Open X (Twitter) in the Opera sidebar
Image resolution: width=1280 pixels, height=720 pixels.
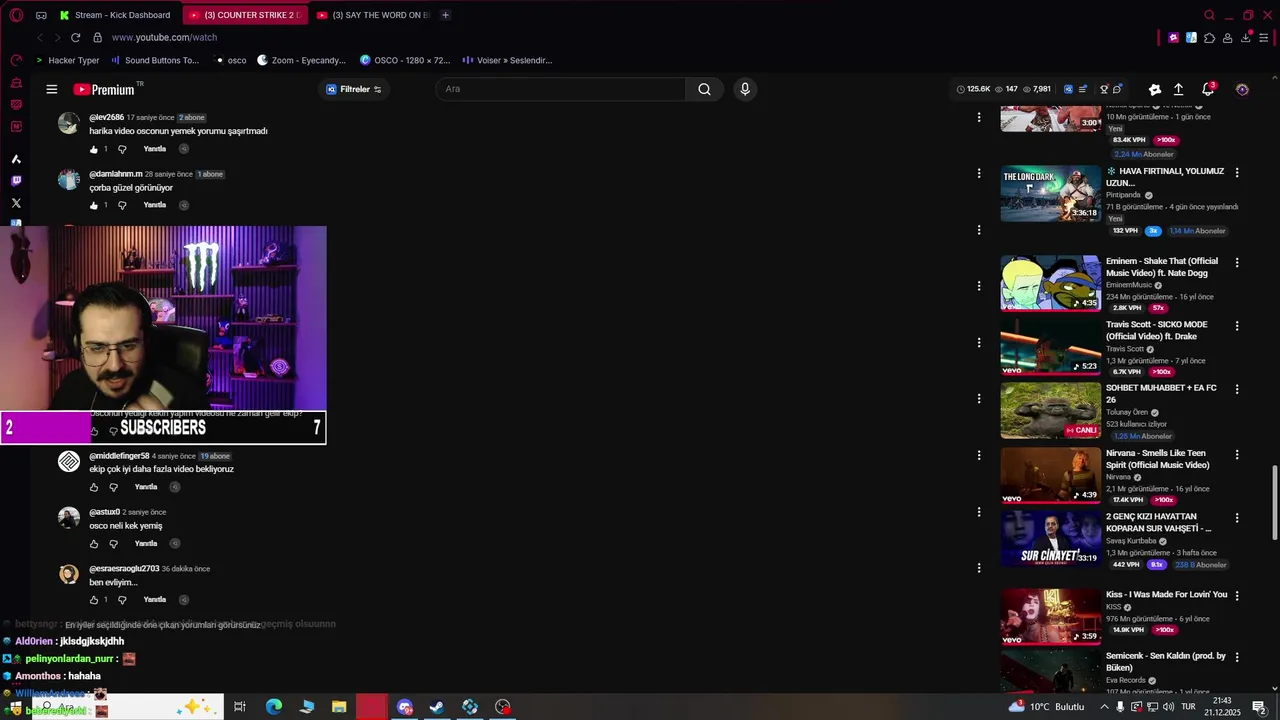[16, 203]
